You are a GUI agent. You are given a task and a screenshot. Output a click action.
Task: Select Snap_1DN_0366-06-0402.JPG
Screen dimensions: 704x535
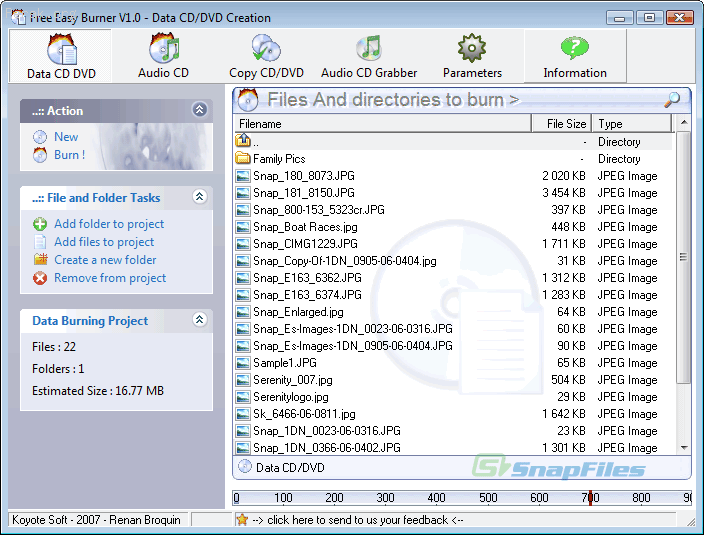pos(326,448)
